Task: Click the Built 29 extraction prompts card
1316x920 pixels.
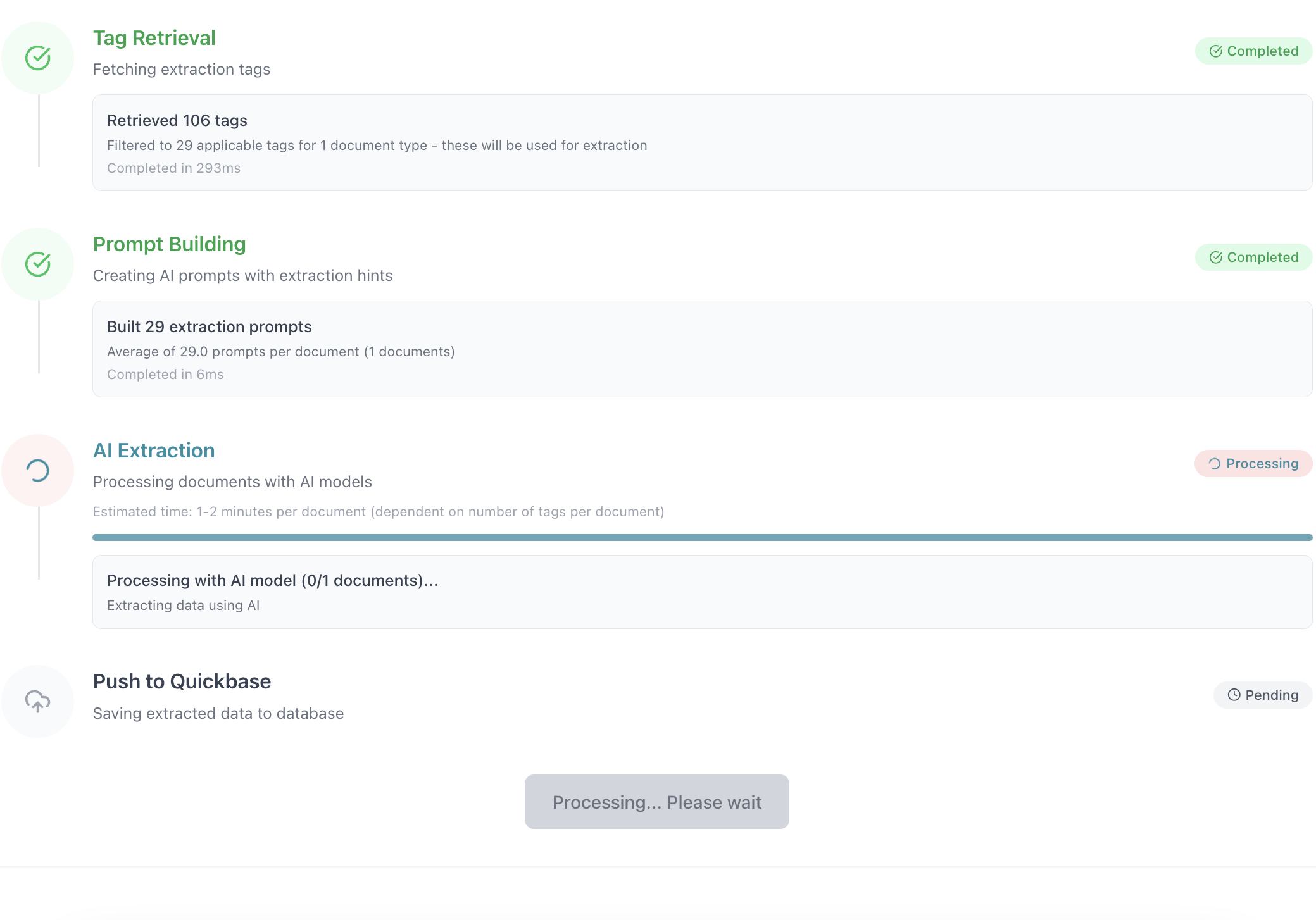Action: (702, 349)
